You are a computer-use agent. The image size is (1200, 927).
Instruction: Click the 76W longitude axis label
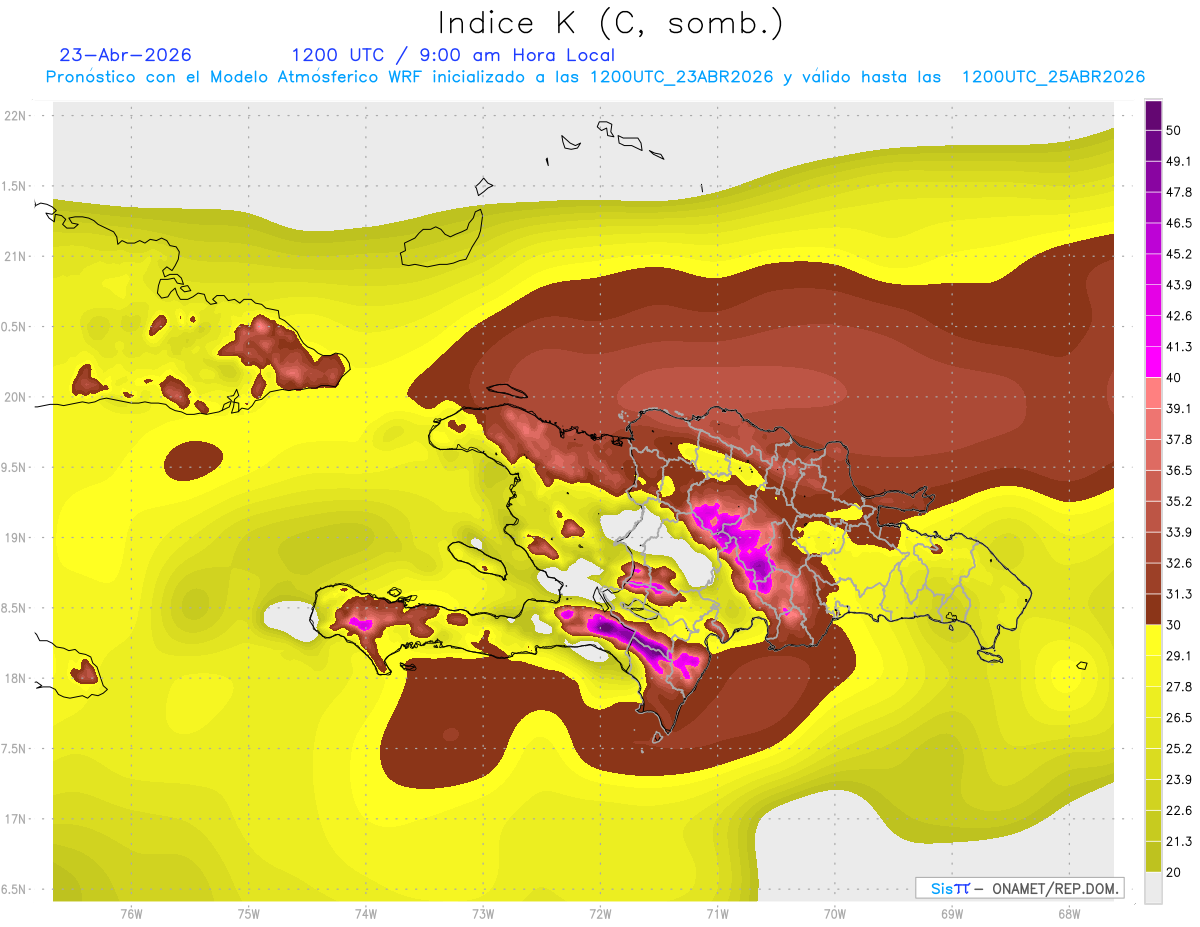pos(131,913)
